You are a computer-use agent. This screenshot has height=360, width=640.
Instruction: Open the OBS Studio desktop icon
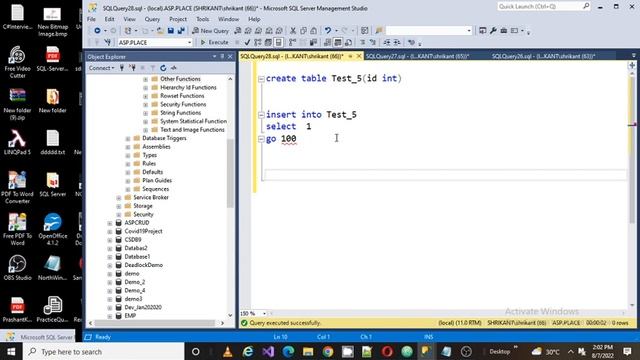(17, 268)
